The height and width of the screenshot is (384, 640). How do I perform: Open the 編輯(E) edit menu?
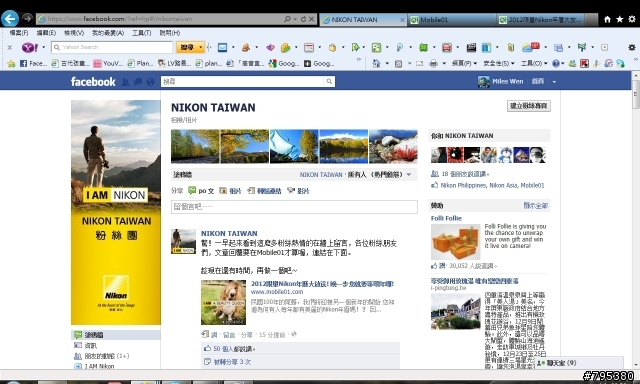click(46, 33)
